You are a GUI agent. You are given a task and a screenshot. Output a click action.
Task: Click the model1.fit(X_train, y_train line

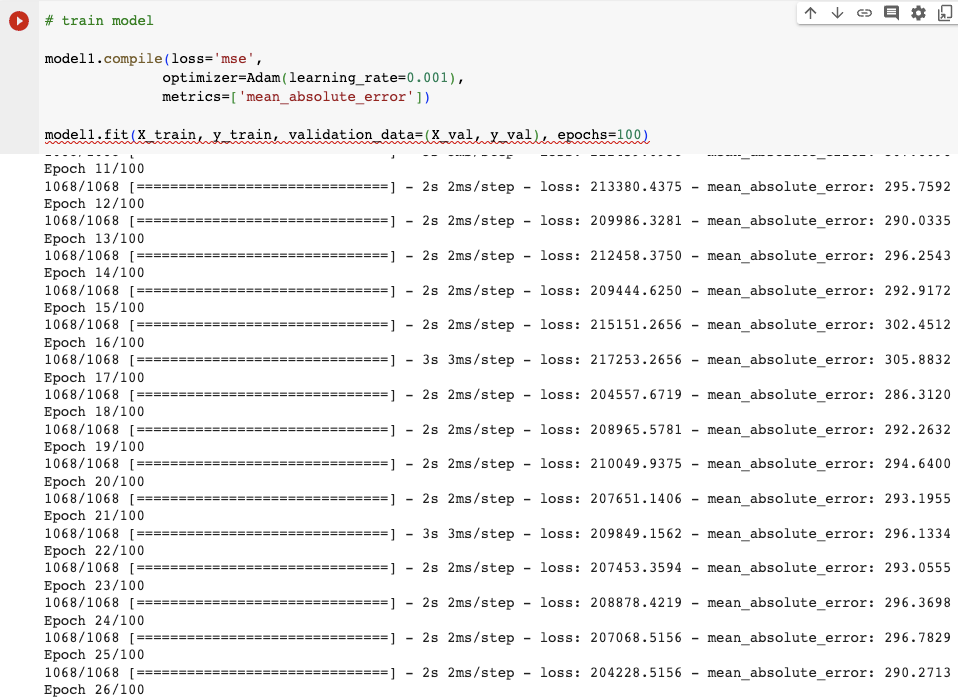tap(346, 134)
